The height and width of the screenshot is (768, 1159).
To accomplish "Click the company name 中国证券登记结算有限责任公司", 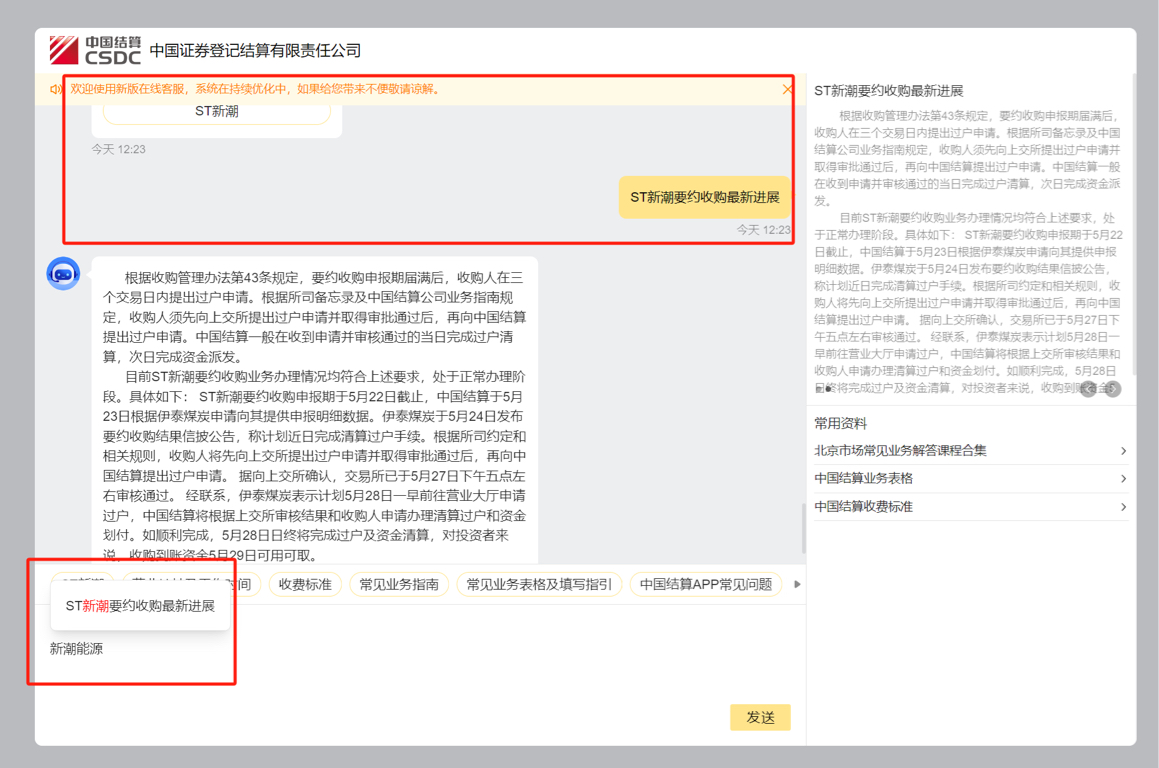I will pos(255,50).
